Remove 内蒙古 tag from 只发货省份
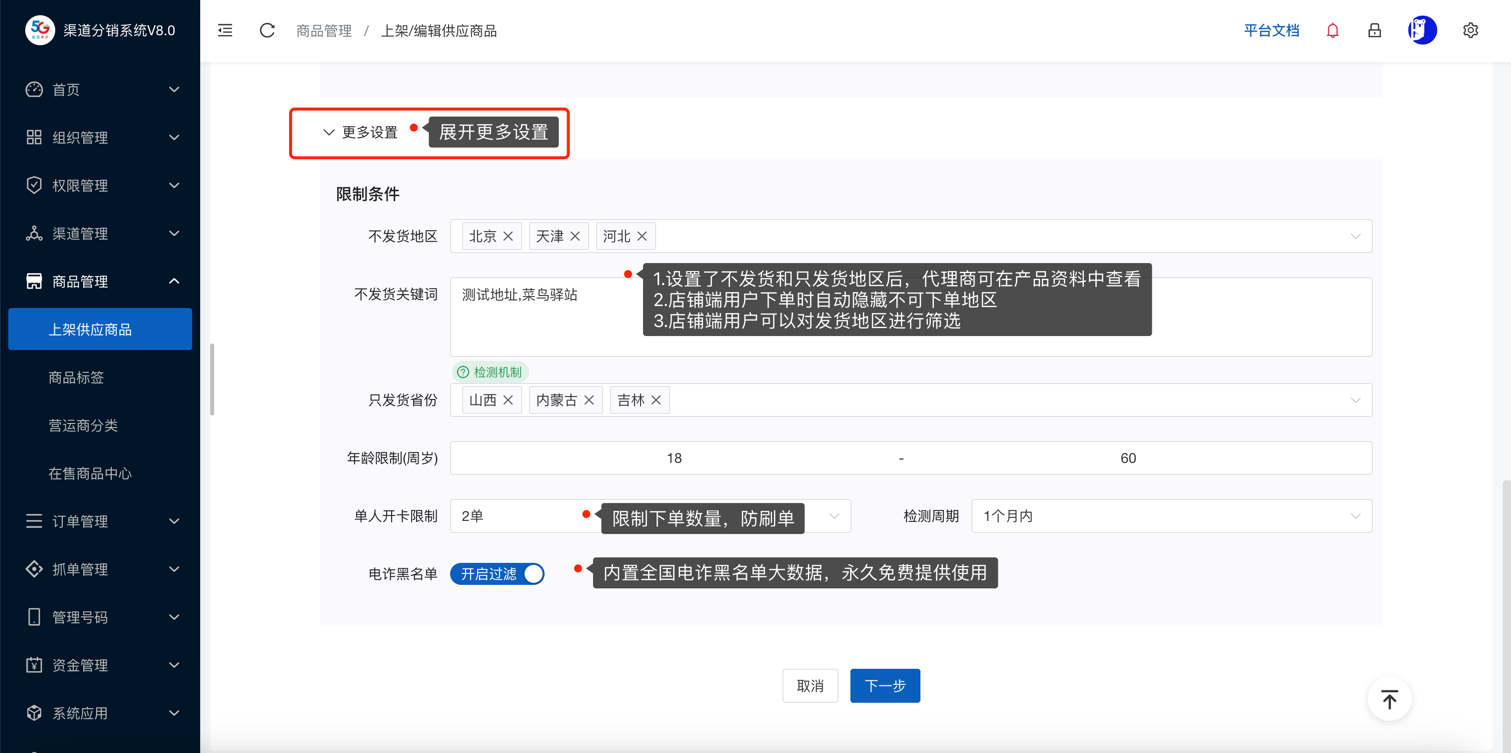The image size is (1511, 753). pyautogui.click(x=589, y=401)
